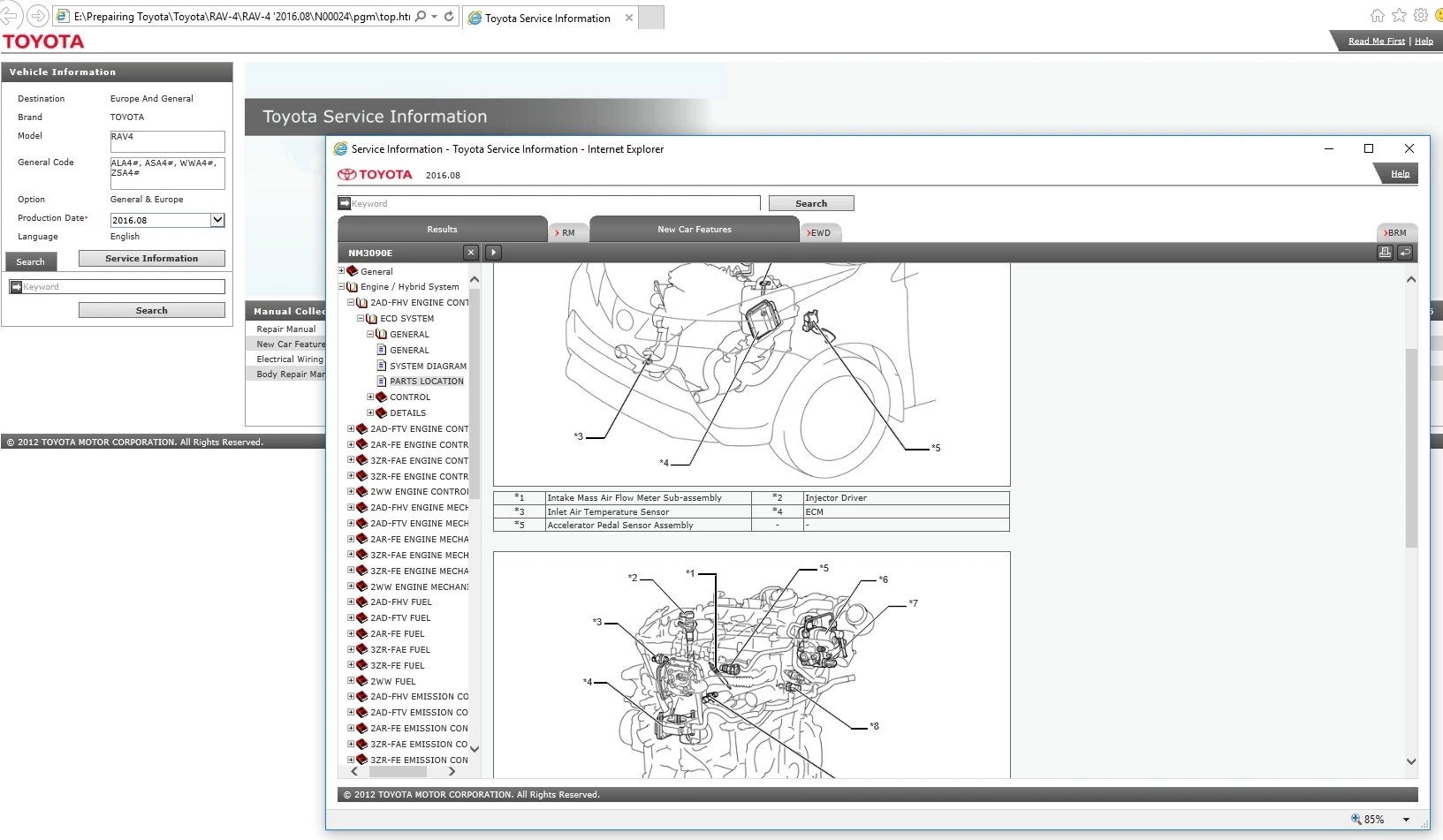The image size is (1443, 840).
Task: Click the play arrow next to NM3090E
Action: (494, 253)
